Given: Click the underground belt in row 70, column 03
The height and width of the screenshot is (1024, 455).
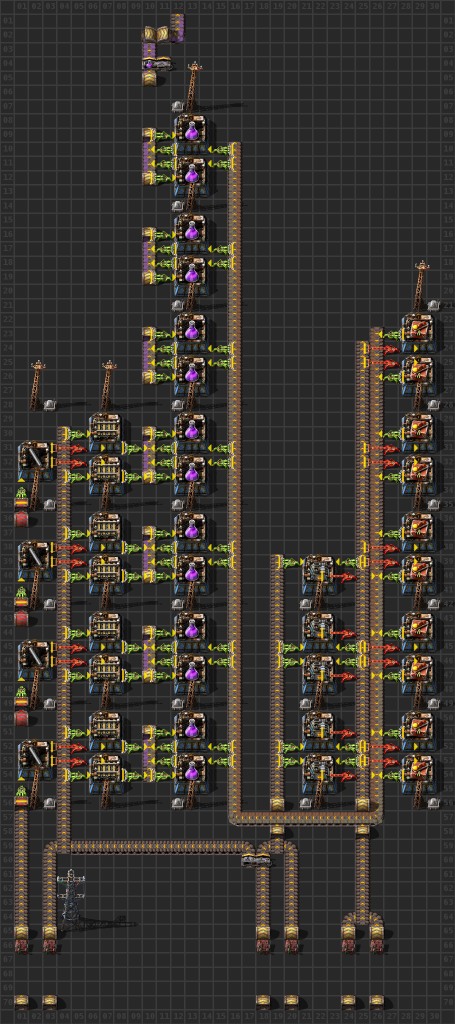Looking at the screenshot, I should coord(50,1002).
